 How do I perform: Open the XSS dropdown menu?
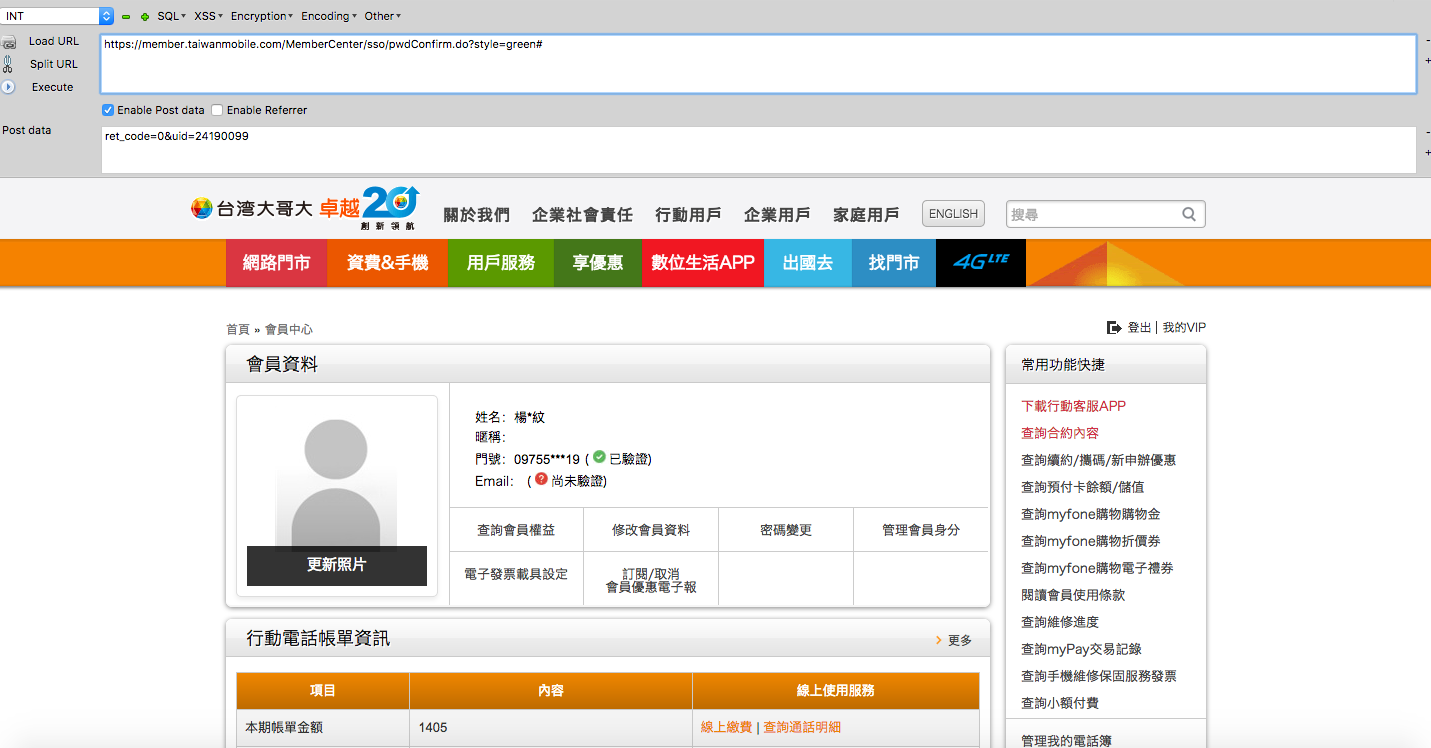point(209,16)
